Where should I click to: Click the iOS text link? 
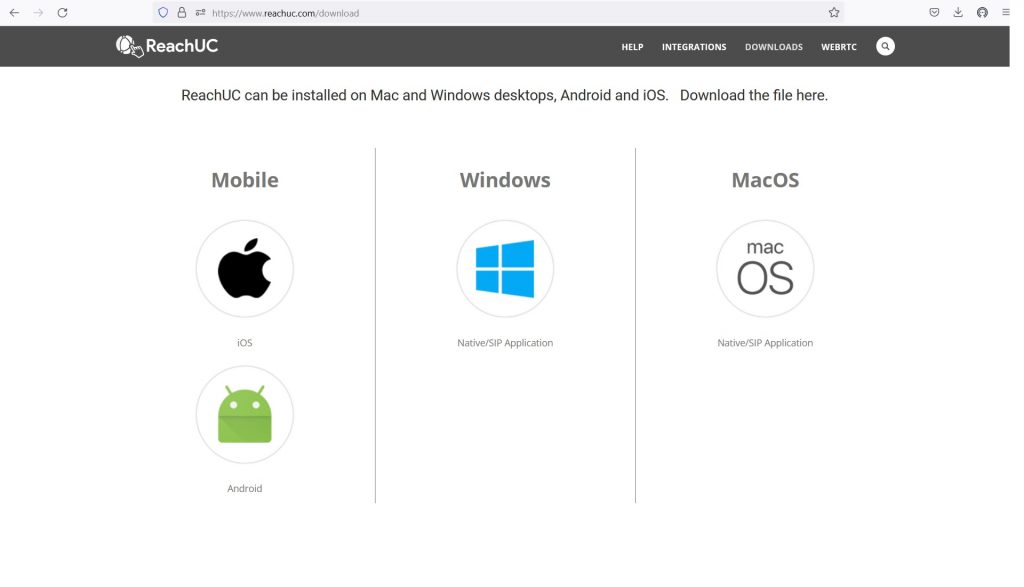coord(245,343)
